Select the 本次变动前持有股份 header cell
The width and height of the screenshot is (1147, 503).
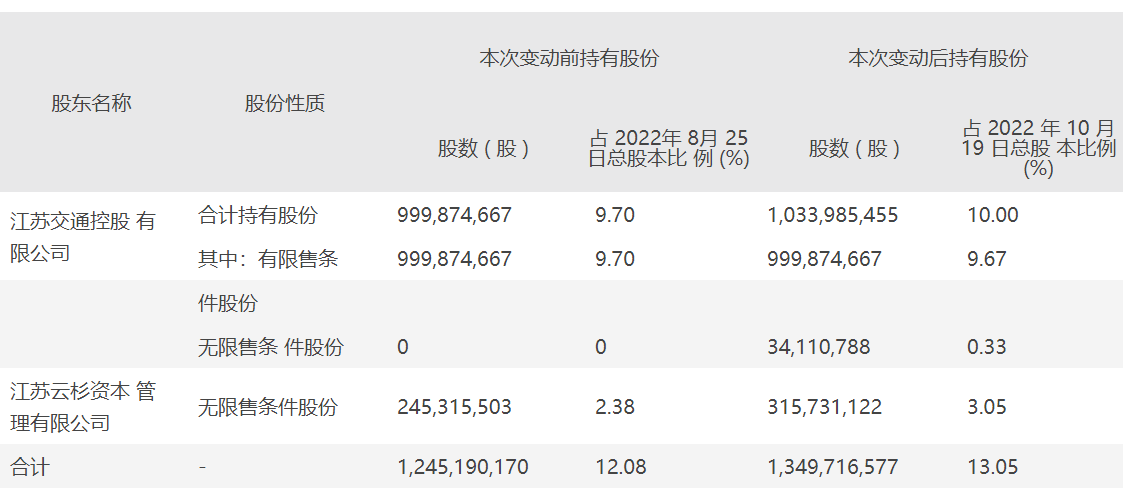tap(569, 58)
